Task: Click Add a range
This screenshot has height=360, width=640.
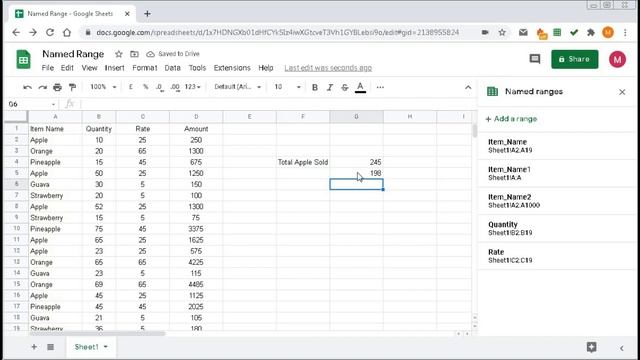Action: coord(511,119)
